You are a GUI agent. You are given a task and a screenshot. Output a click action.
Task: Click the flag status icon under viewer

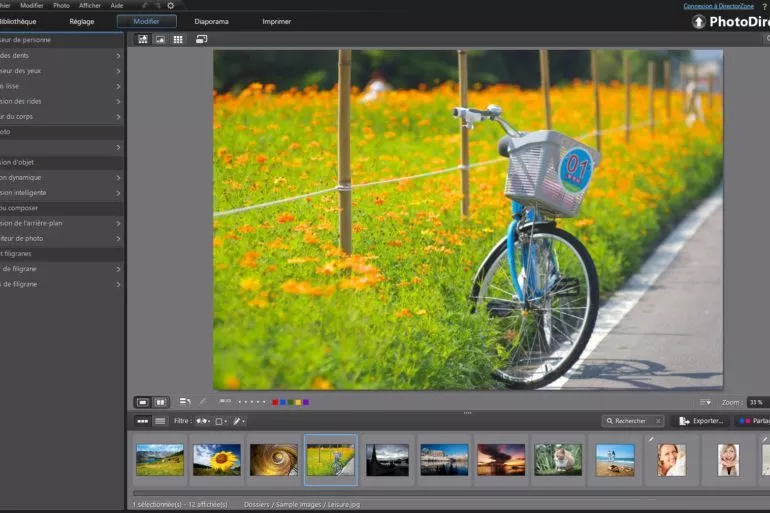click(225, 401)
